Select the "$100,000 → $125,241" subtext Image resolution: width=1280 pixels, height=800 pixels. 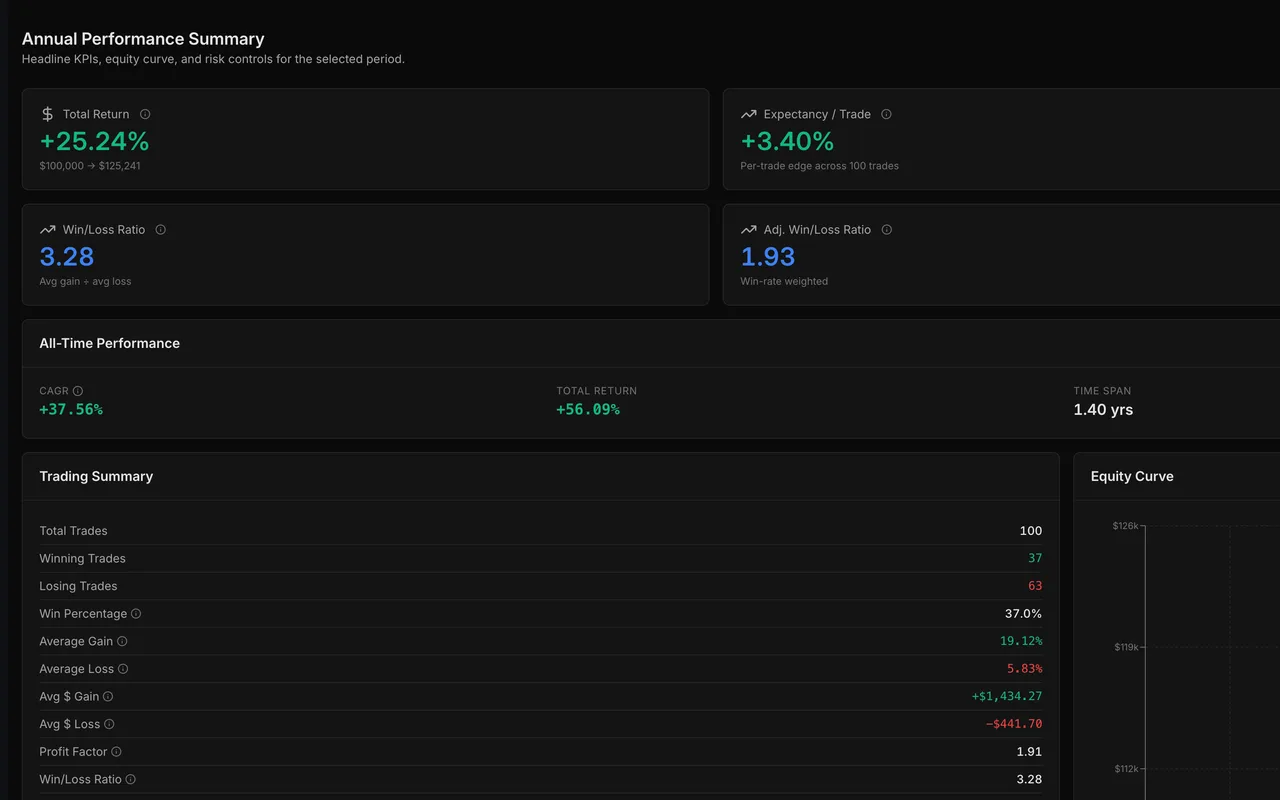(90, 166)
